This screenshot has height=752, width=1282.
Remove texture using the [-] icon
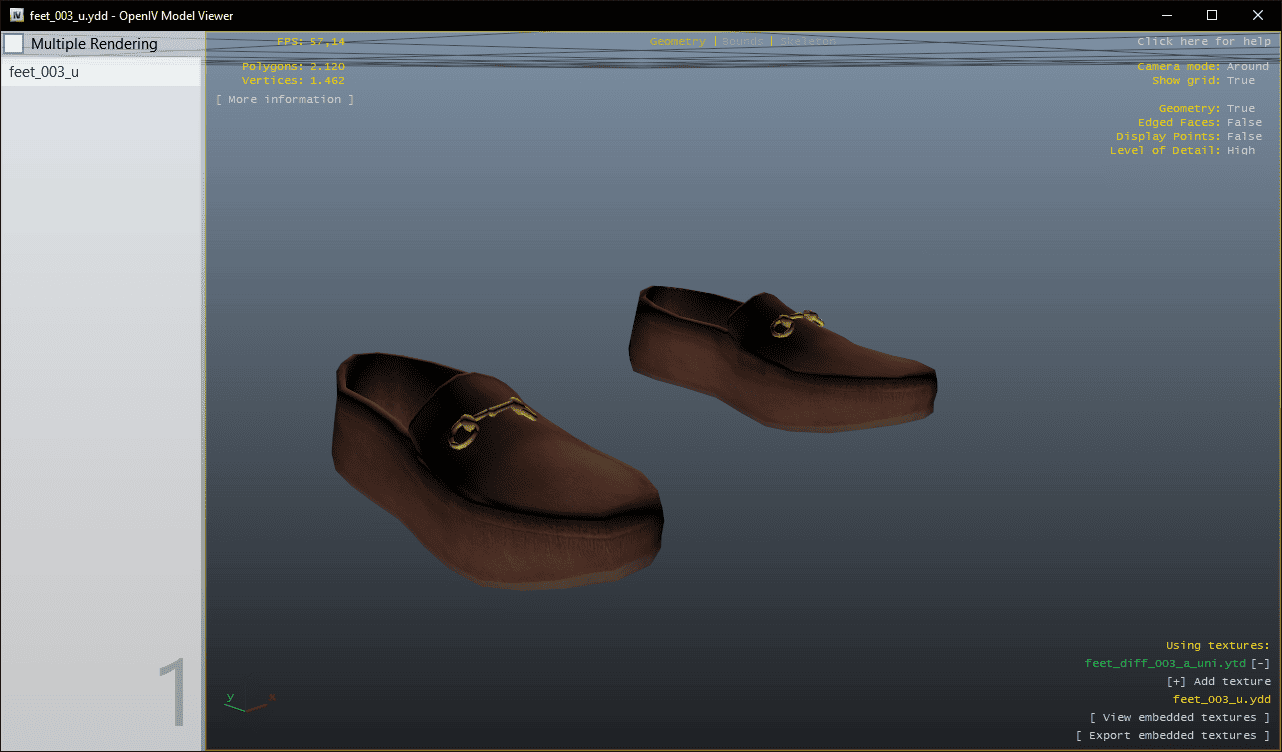(1260, 663)
